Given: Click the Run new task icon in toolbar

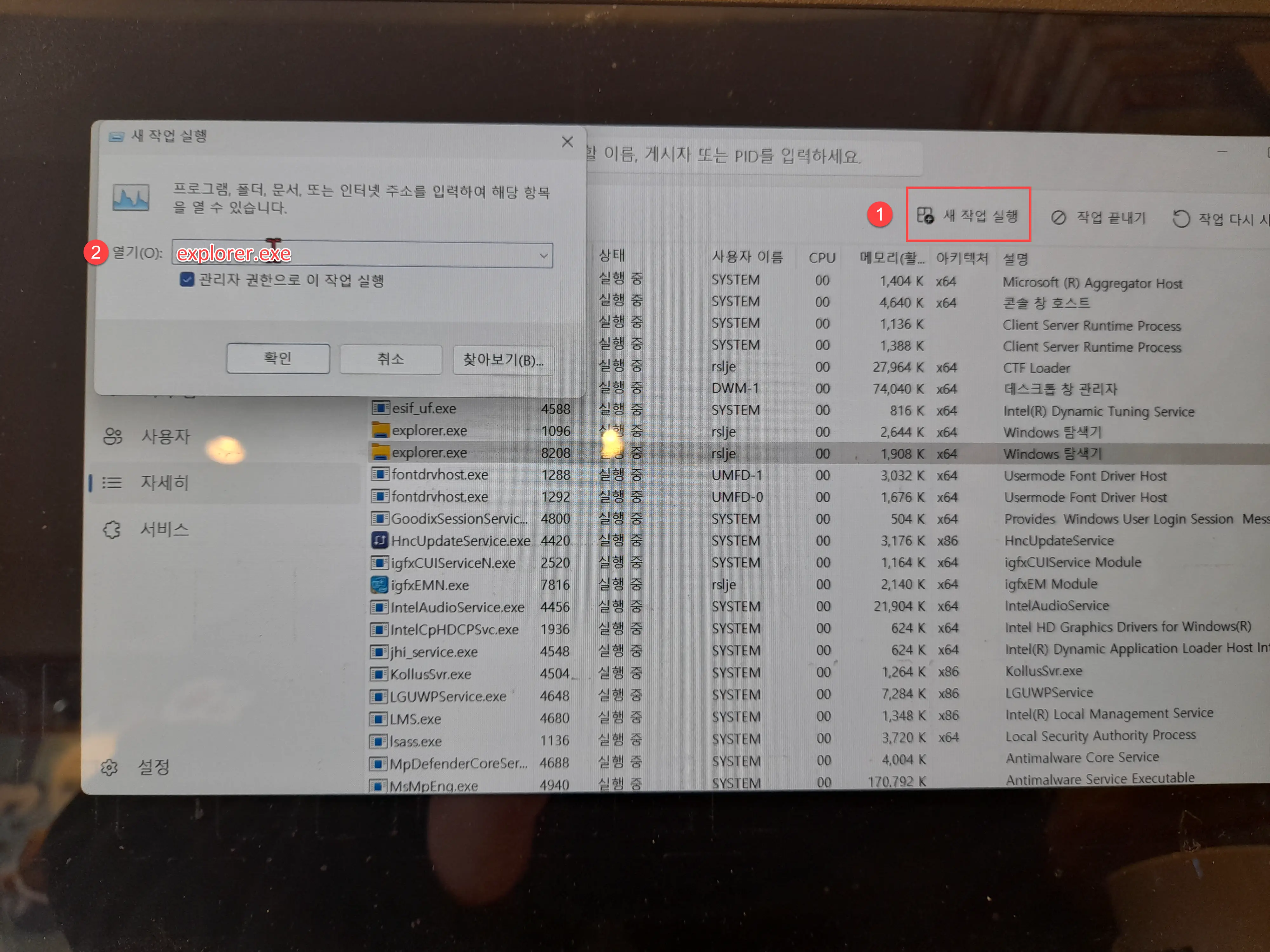Looking at the screenshot, I should pos(924,216).
